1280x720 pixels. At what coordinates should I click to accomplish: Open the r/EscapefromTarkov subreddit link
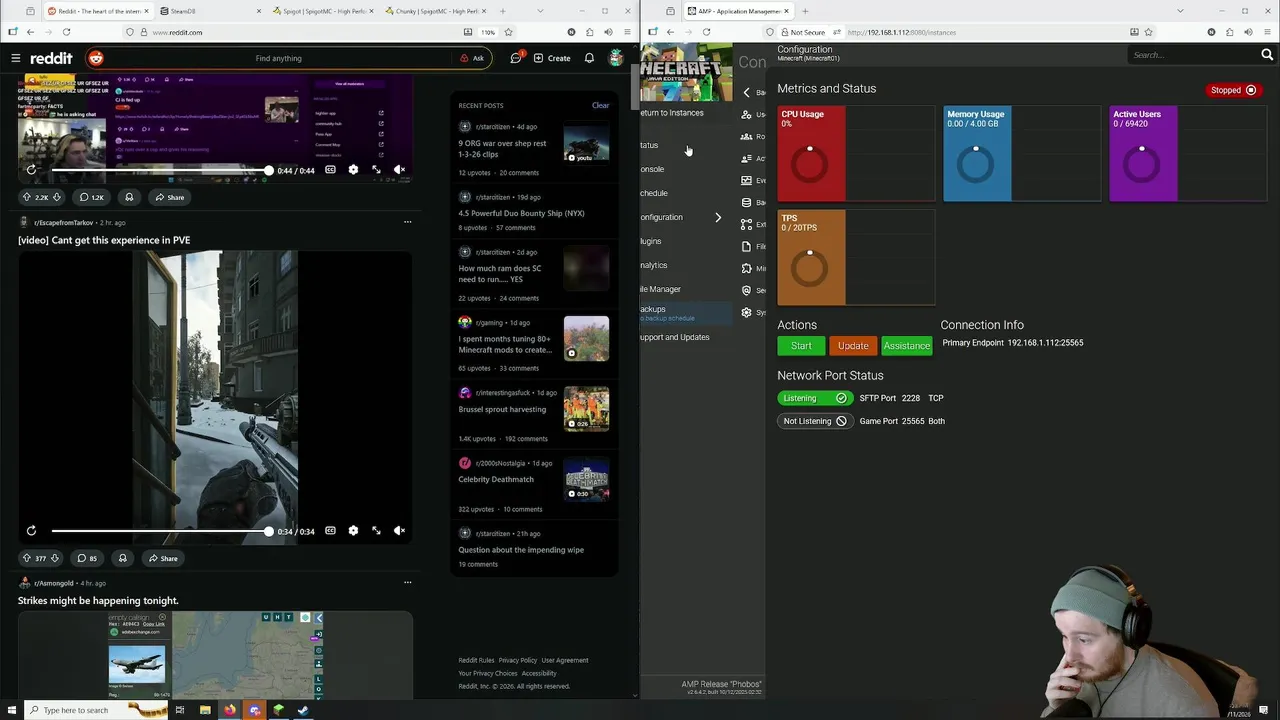63,222
